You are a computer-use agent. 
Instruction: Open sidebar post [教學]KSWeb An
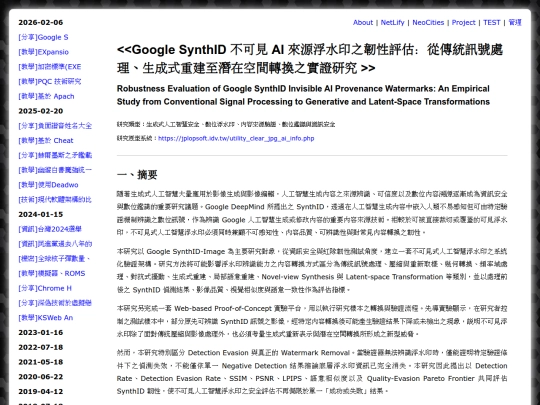point(46,318)
